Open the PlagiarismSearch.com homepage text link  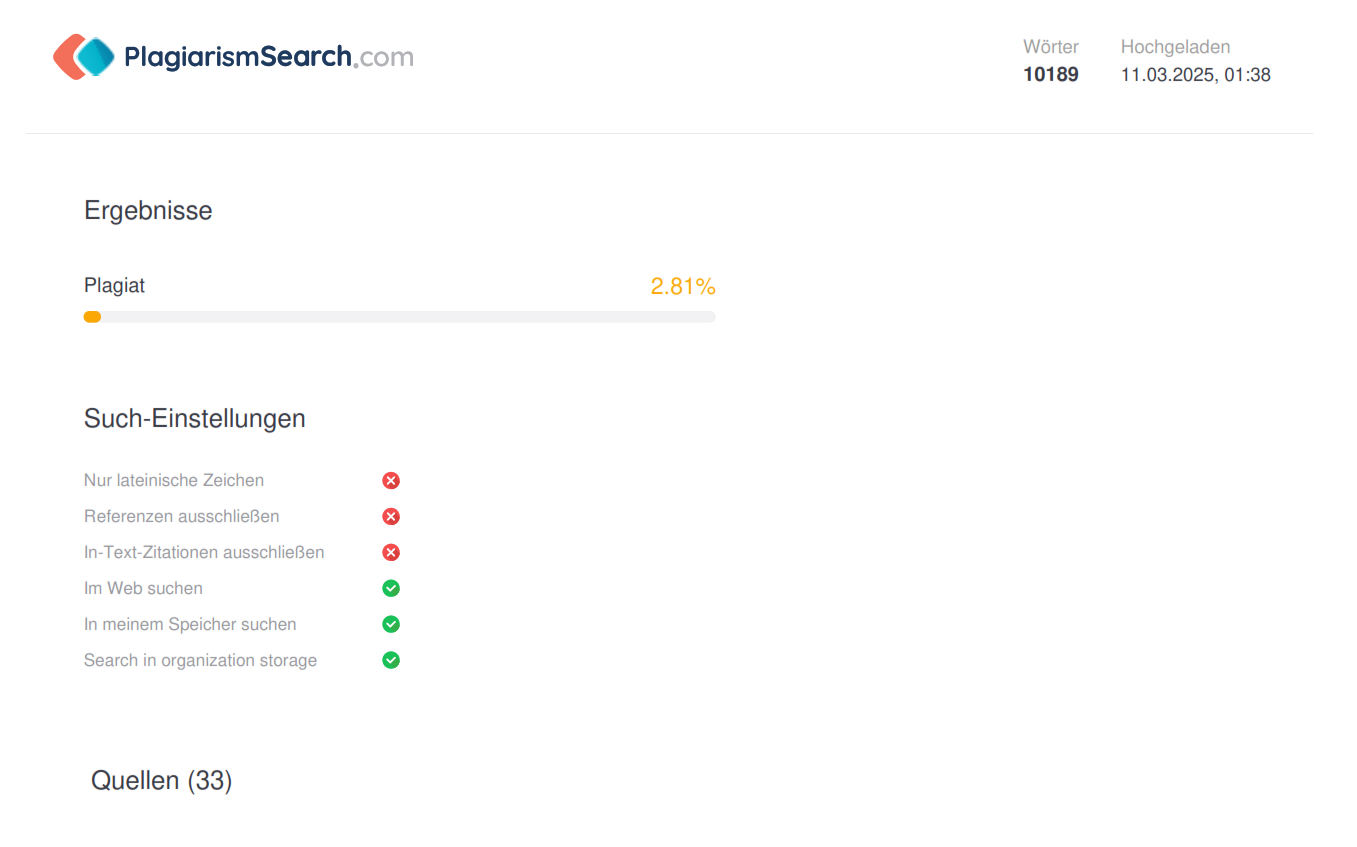point(268,57)
